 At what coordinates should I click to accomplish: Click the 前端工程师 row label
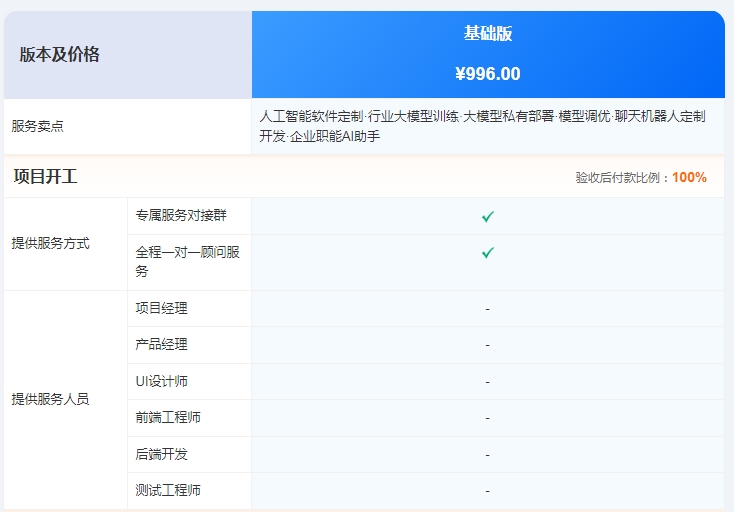(x=168, y=417)
